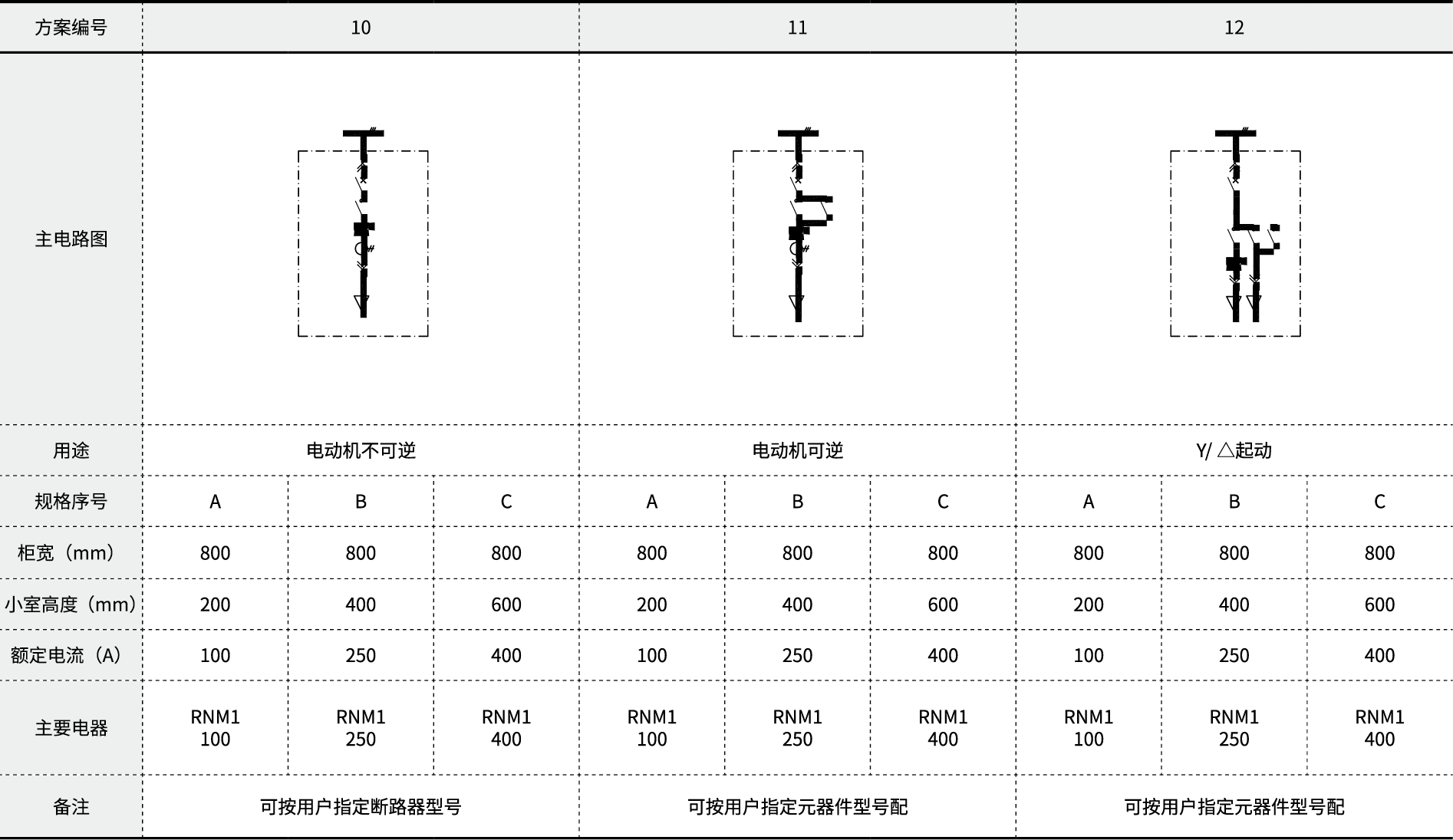
Task: Click the 备注 row label
Action: (71, 807)
